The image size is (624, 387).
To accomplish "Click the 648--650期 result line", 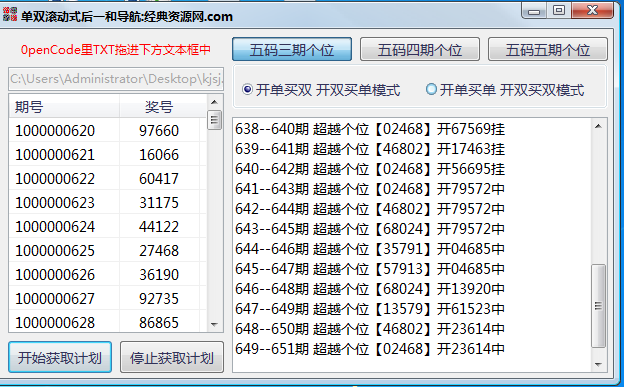I will 370,329.
